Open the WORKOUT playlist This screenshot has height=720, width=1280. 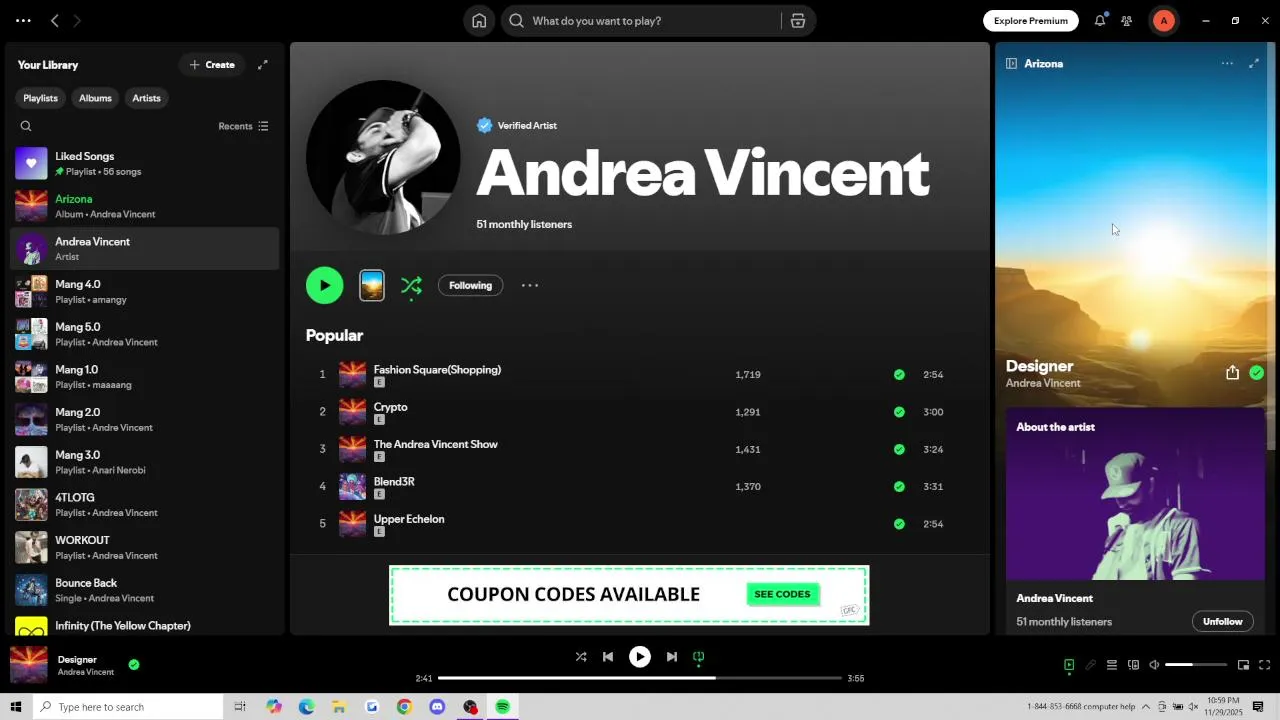click(x=144, y=547)
